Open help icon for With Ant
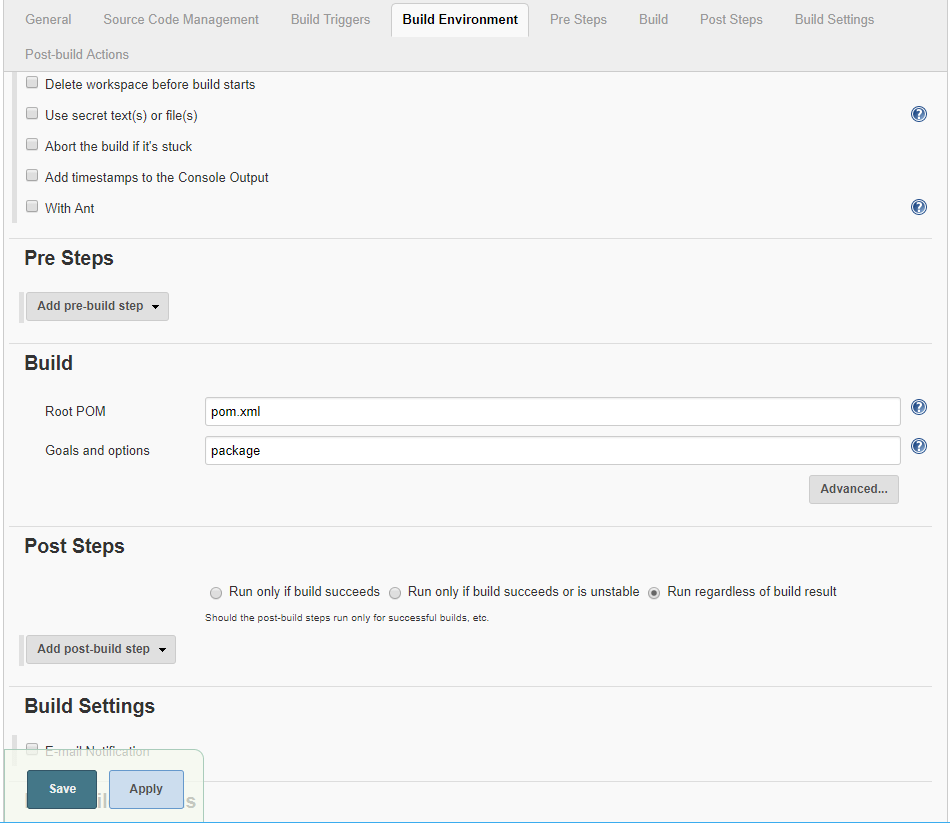 click(918, 207)
